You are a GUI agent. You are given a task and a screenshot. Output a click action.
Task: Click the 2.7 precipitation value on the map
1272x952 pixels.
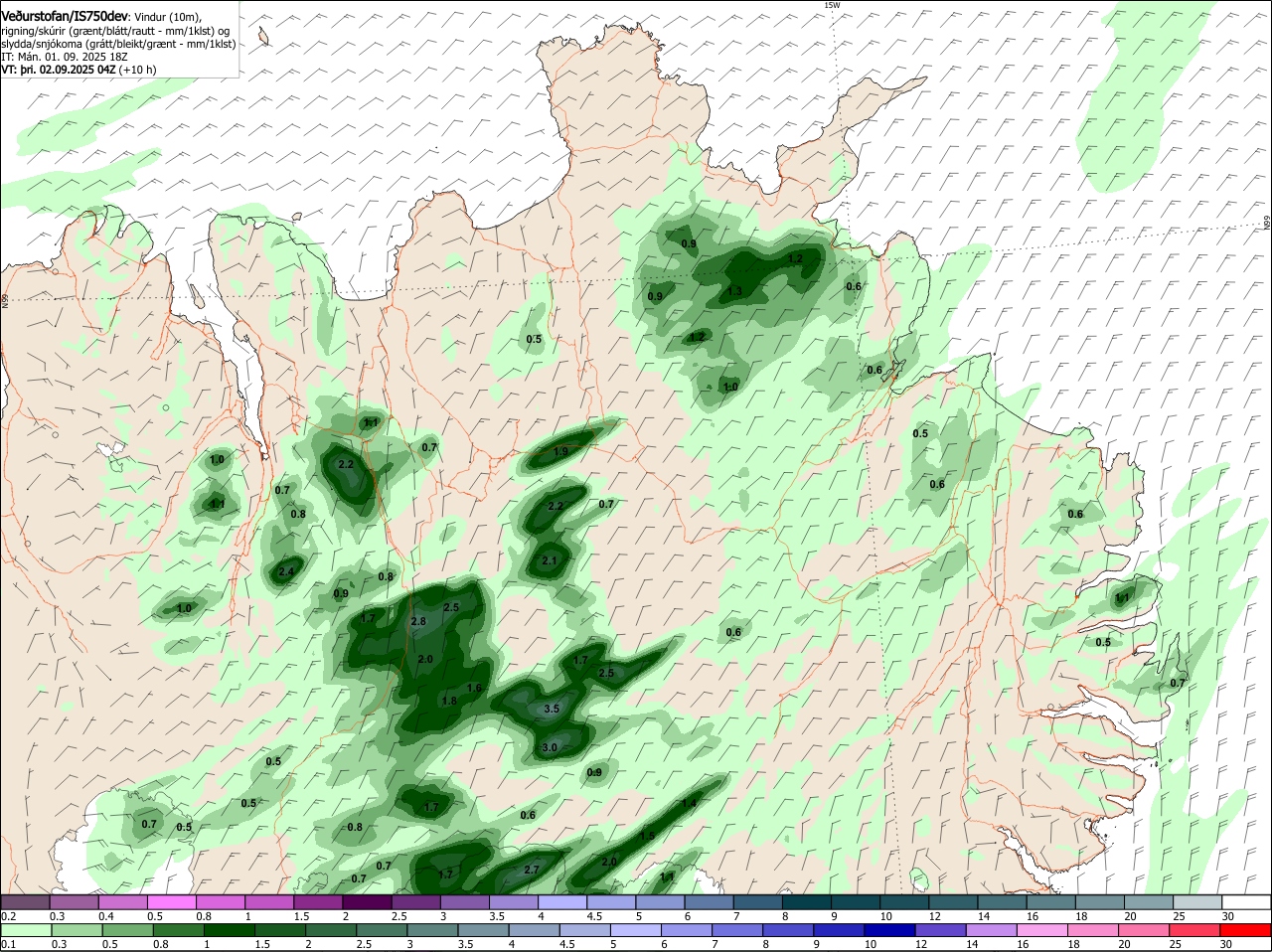click(x=532, y=870)
